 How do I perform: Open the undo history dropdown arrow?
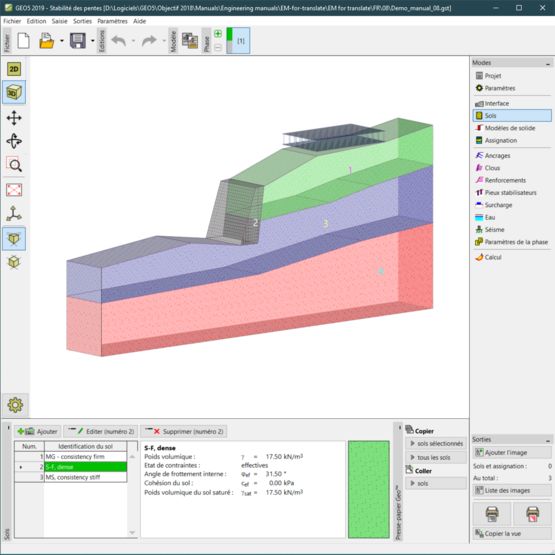click(x=133, y=41)
